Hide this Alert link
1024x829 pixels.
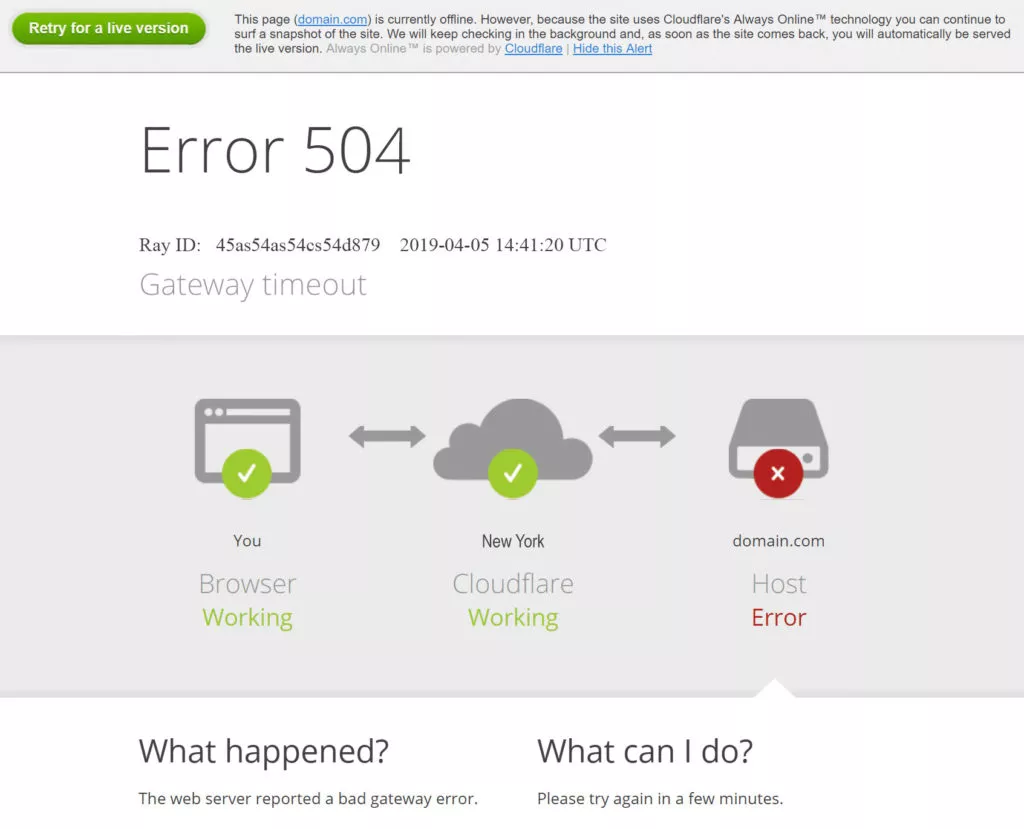612,48
